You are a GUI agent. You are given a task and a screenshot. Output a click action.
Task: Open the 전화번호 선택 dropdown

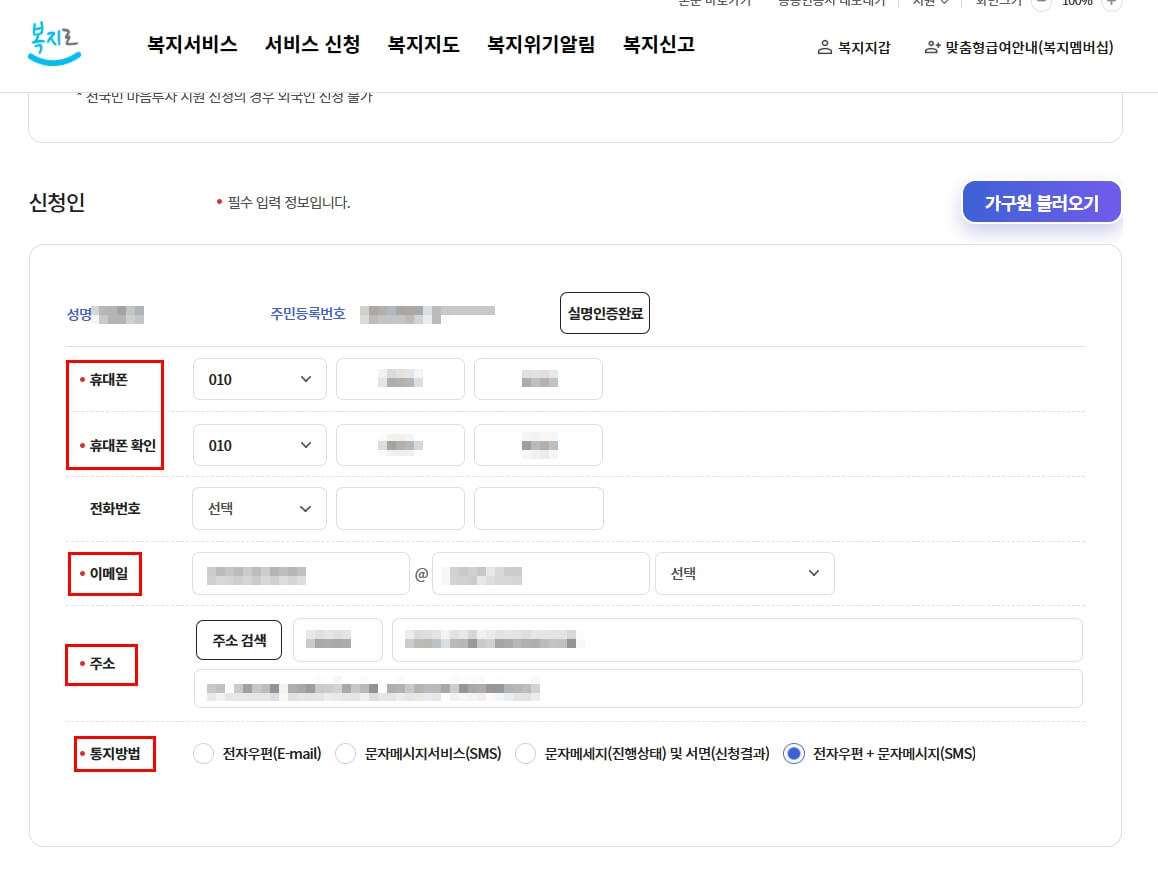coord(259,508)
